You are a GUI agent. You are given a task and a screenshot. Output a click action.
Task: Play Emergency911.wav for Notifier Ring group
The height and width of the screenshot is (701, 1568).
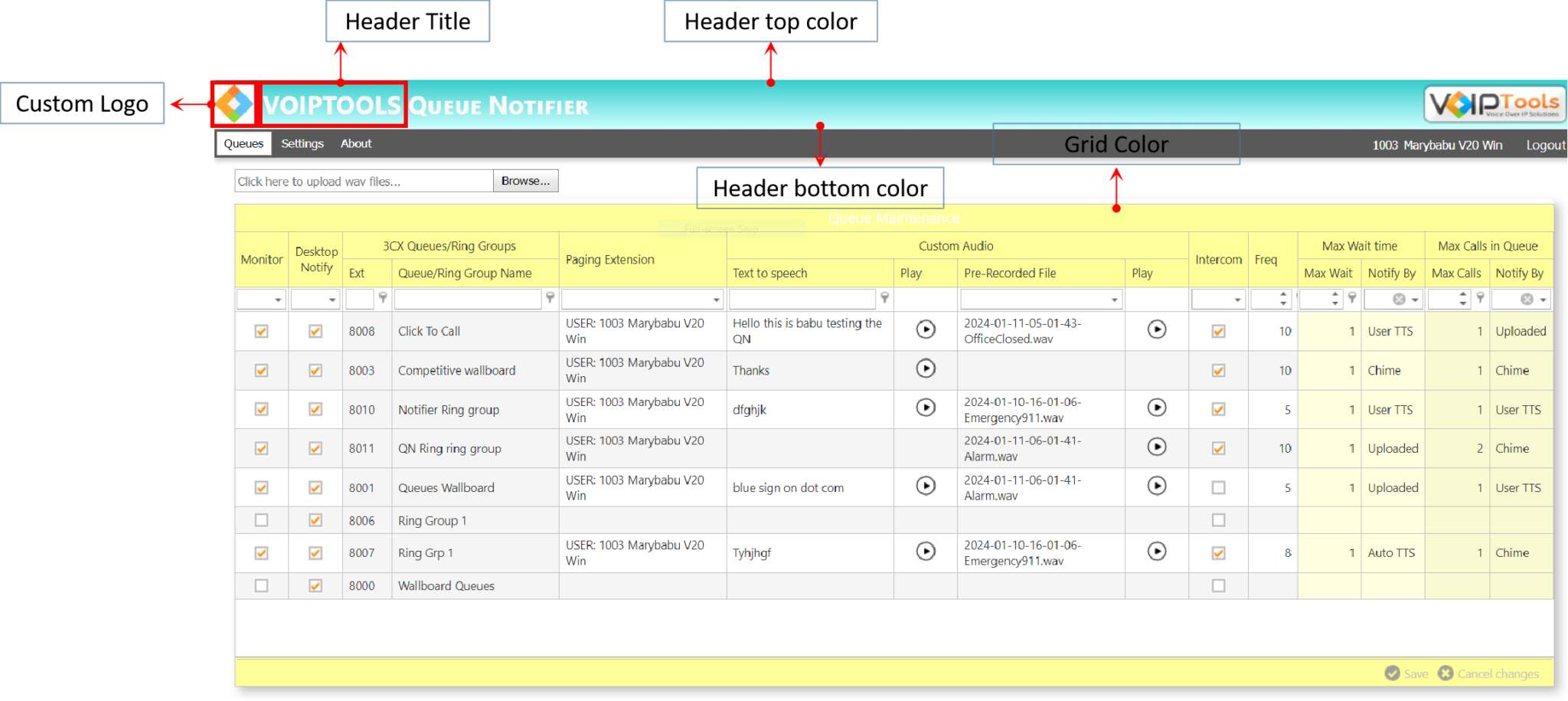[x=1156, y=408]
